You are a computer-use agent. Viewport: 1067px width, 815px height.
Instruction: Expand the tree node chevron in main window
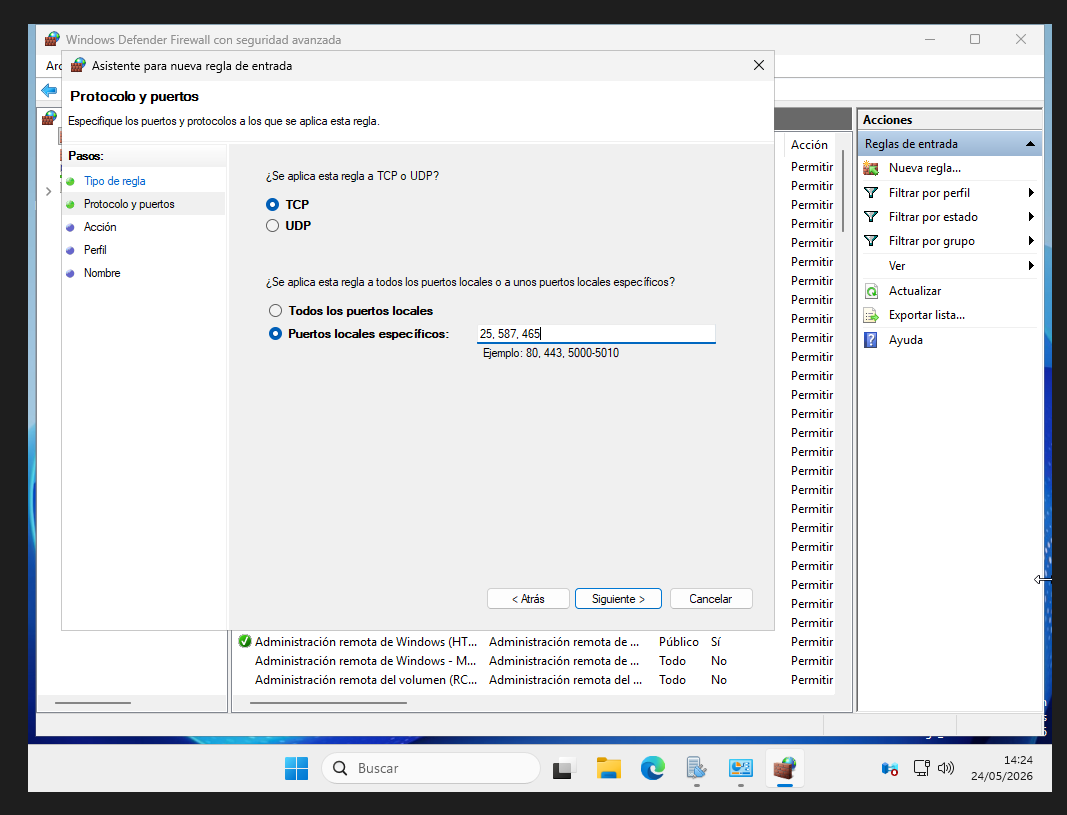pyautogui.click(x=48, y=192)
